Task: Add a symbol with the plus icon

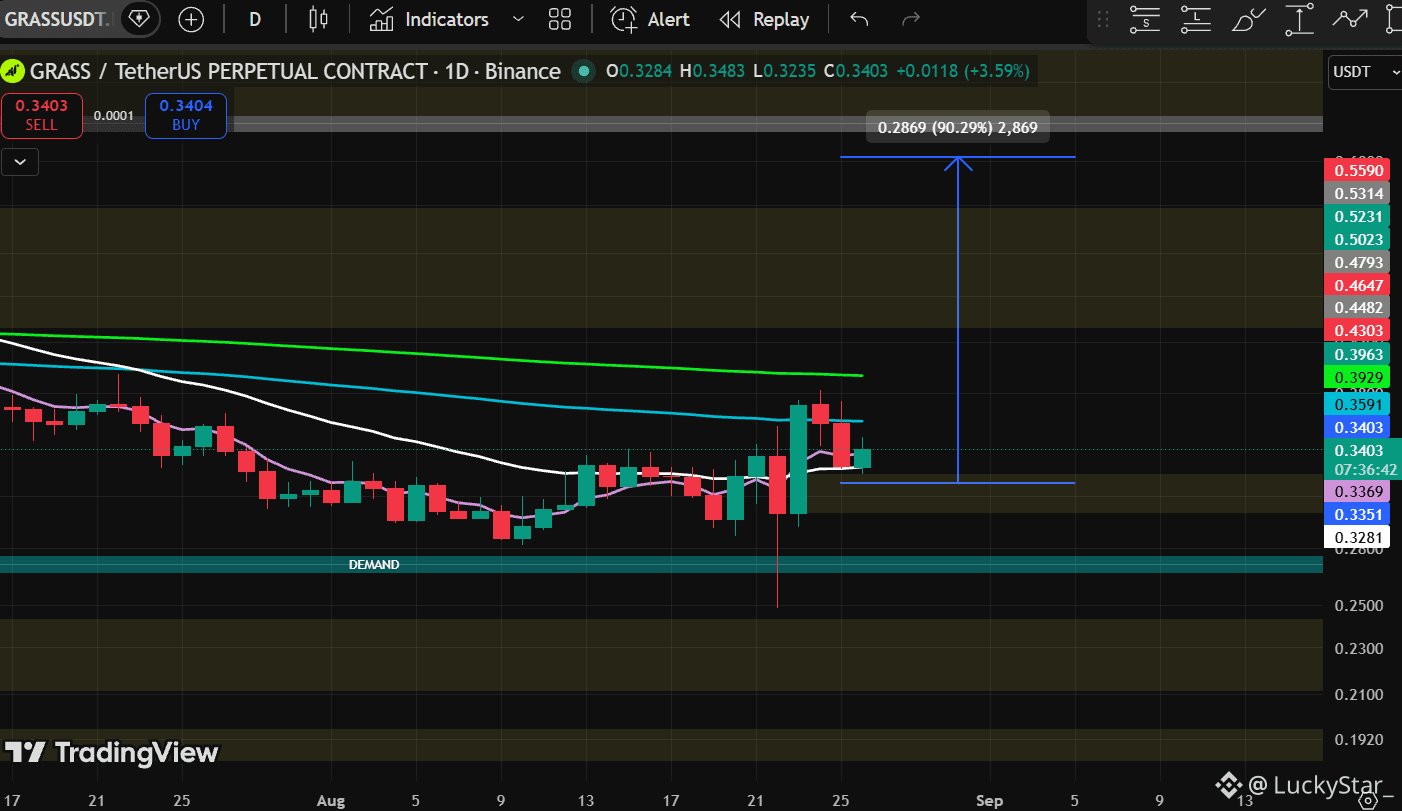Action: [x=190, y=19]
